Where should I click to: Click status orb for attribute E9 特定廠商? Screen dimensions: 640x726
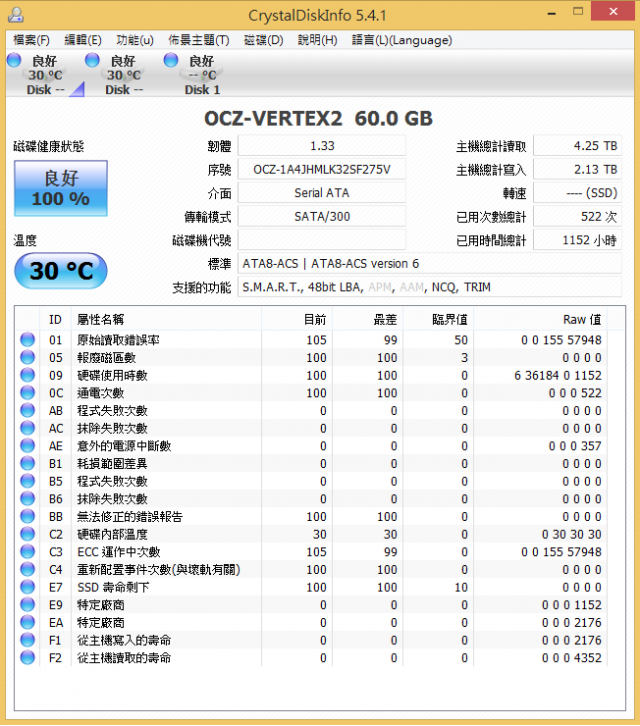27,605
